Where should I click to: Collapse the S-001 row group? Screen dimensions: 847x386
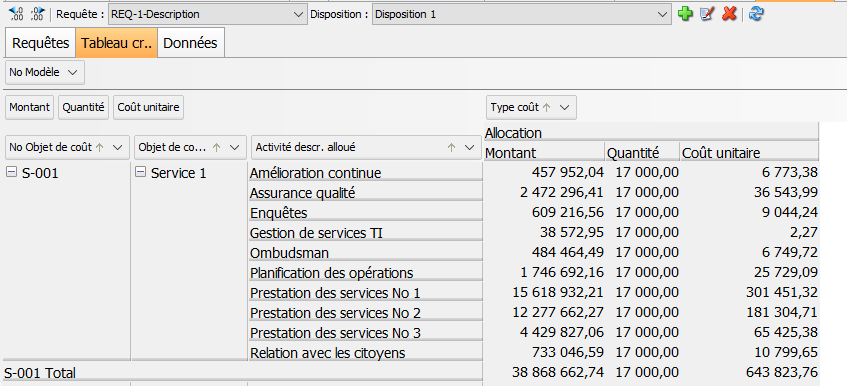click(x=11, y=172)
